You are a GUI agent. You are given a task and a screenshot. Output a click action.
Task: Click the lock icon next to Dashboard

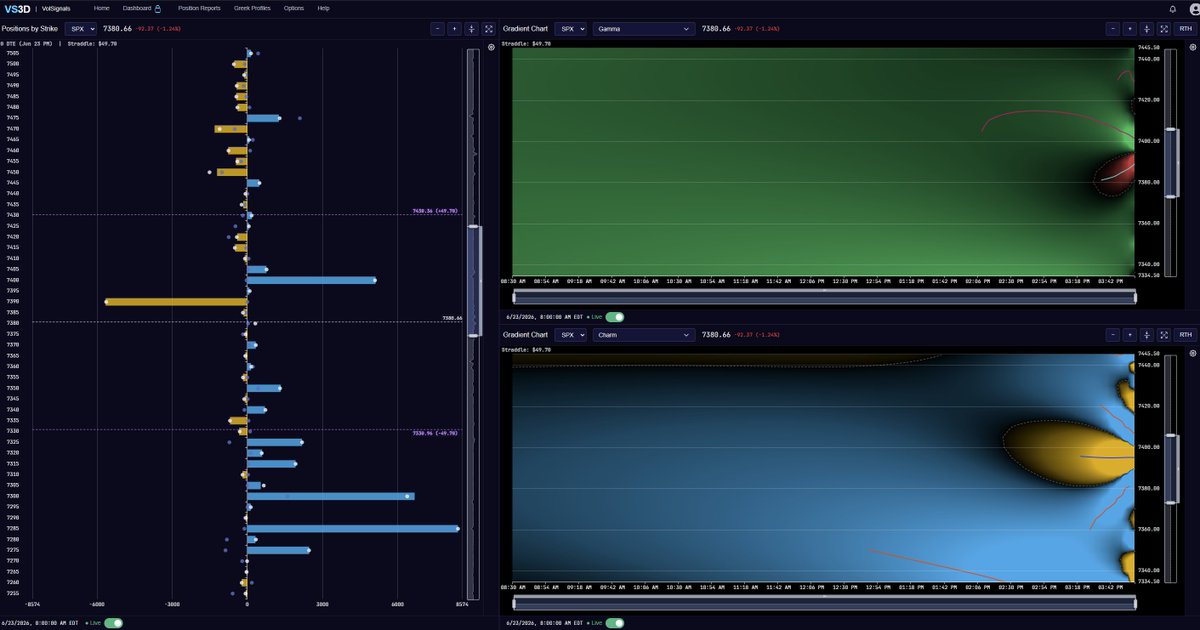click(x=158, y=8)
